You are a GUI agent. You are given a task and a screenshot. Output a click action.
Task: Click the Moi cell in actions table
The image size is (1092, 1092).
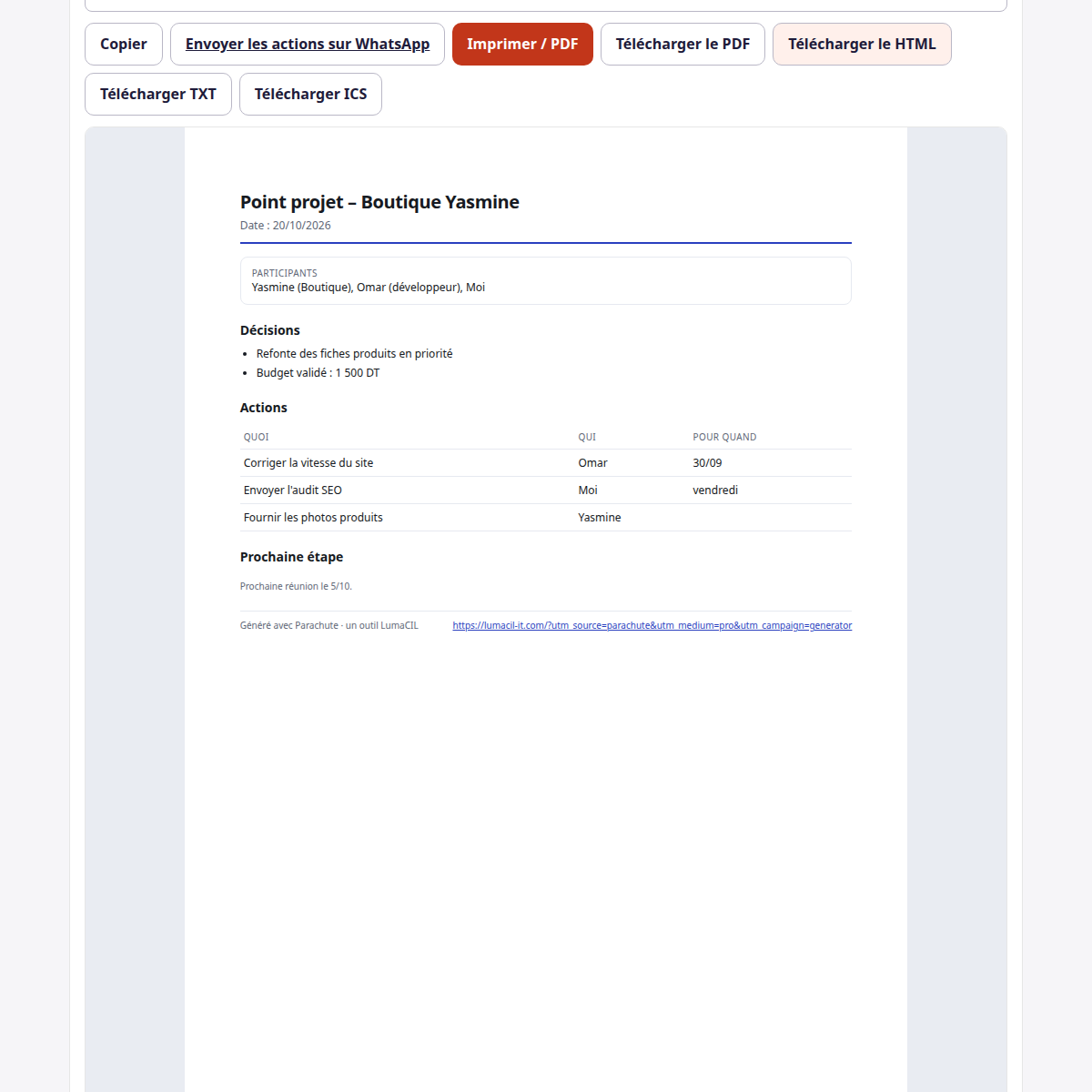(588, 490)
